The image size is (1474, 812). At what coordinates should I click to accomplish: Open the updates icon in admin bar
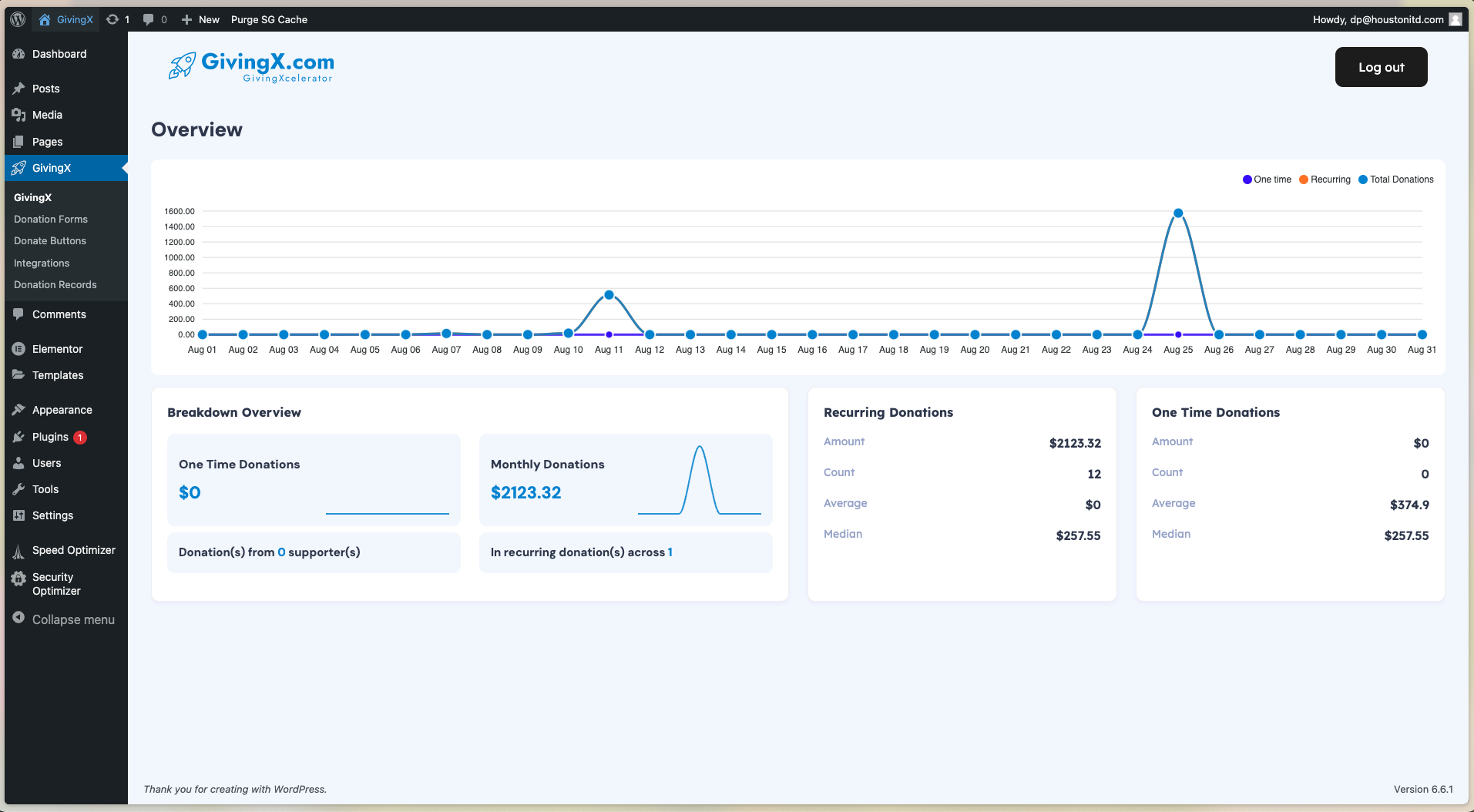click(x=112, y=19)
